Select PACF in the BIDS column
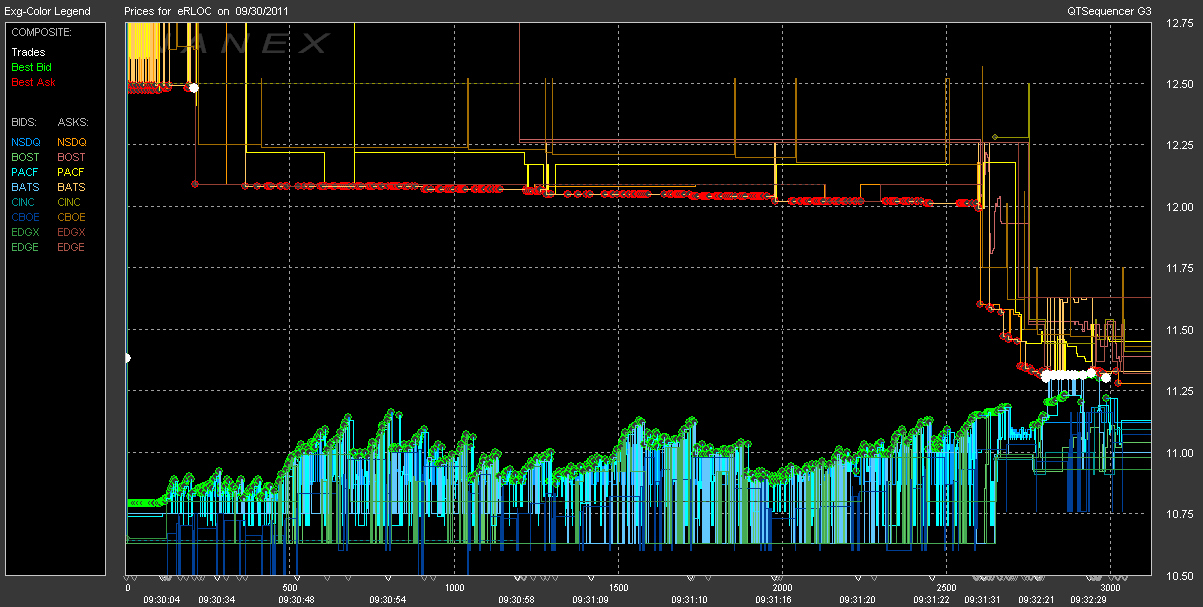This screenshot has width=1203, height=607. point(27,172)
